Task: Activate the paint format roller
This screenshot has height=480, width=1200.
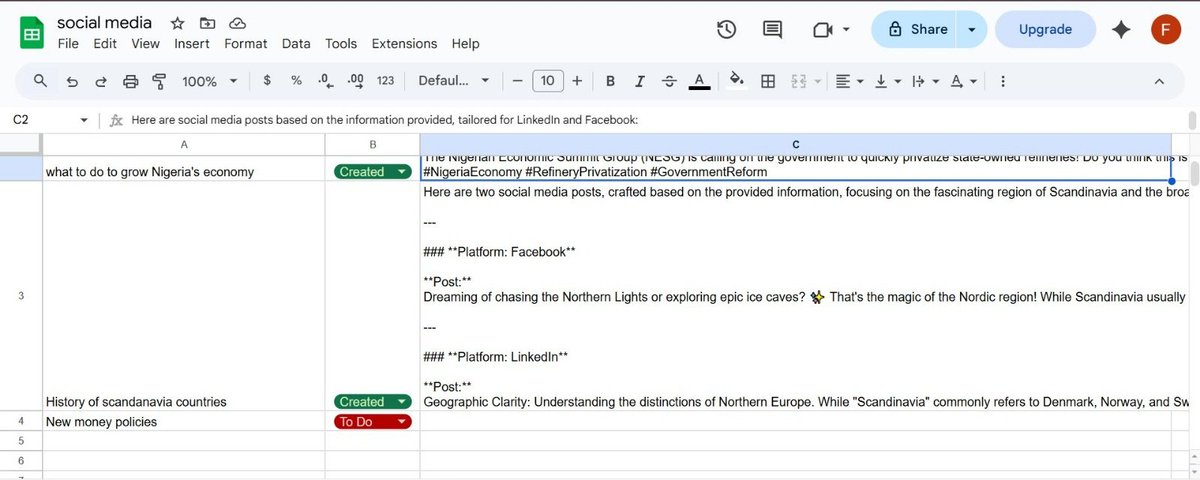Action: coord(159,81)
